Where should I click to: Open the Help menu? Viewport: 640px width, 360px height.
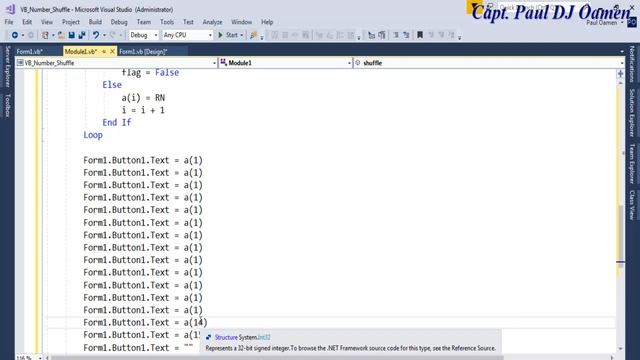pyautogui.click(x=267, y=22)
